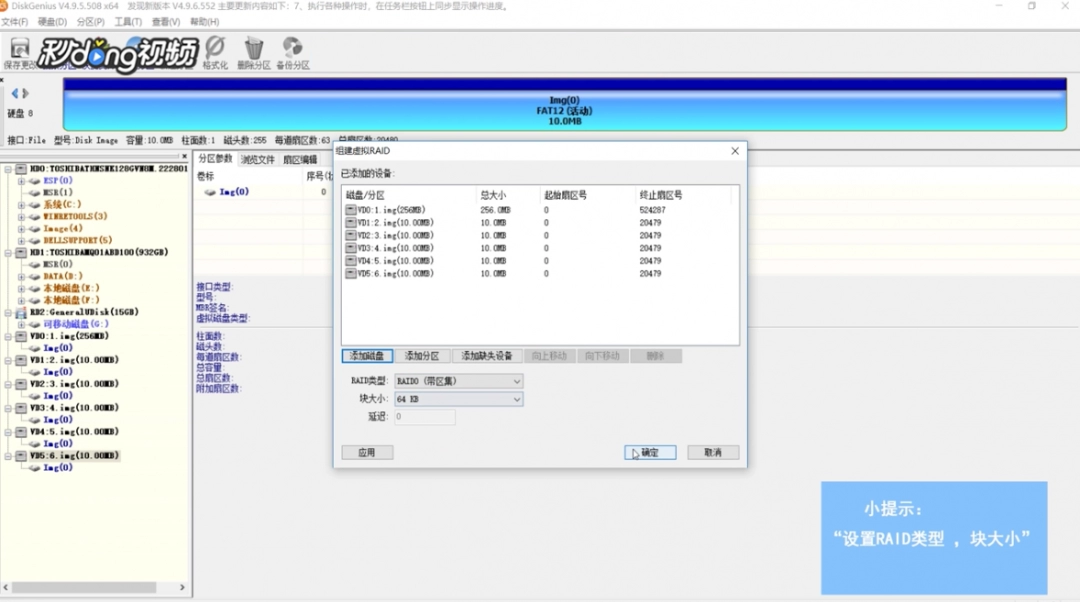
Task: Expand the 系统(C:) partition node
Action: tap(21, 205)
